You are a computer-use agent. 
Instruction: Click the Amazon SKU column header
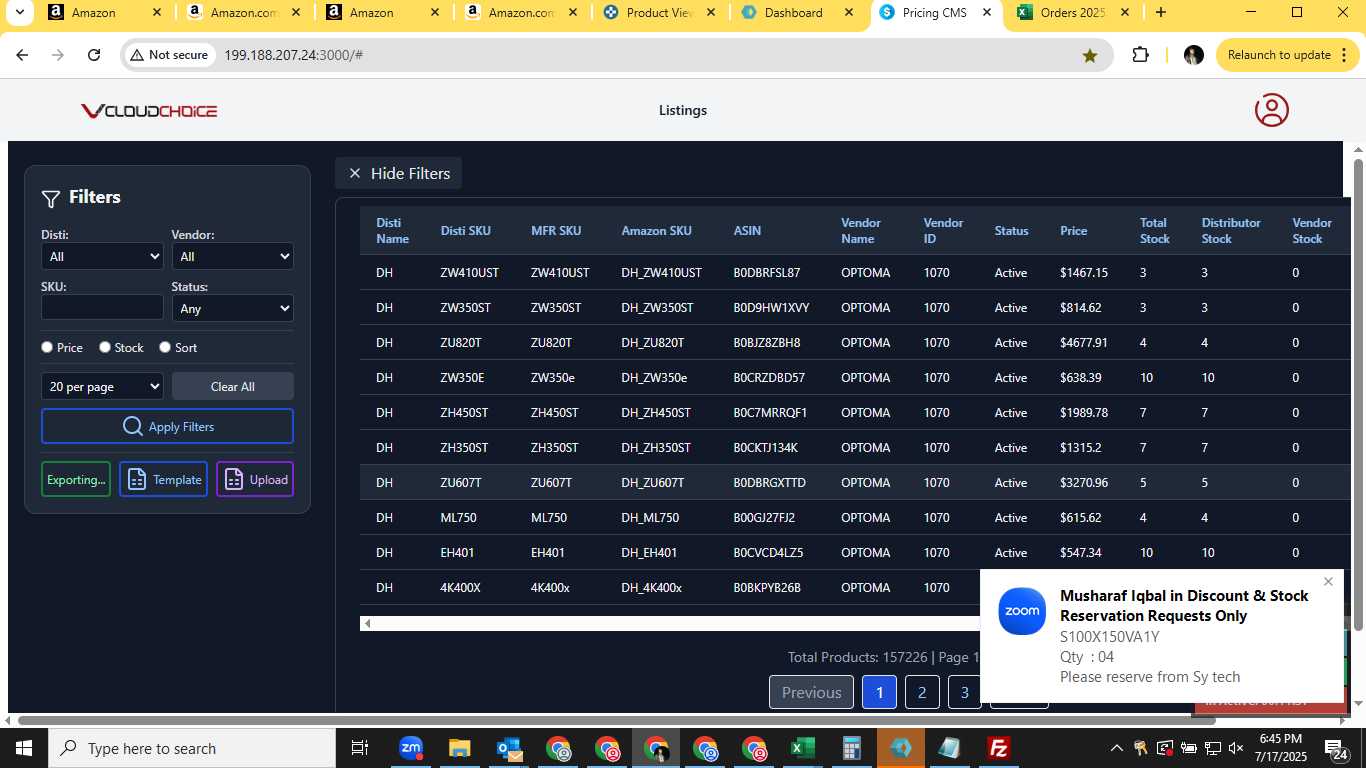(x=656, y=231)
